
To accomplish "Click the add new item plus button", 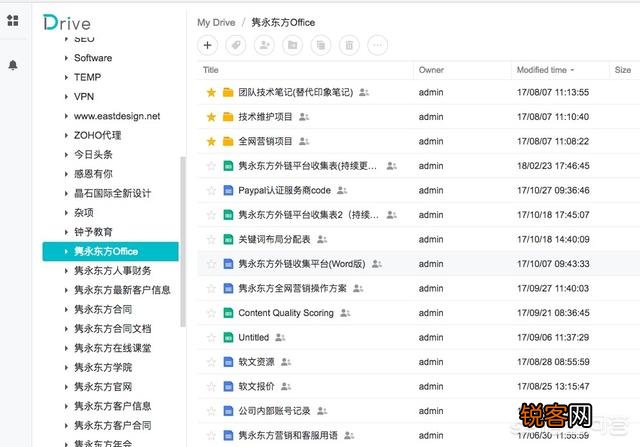I will (207, 45).
